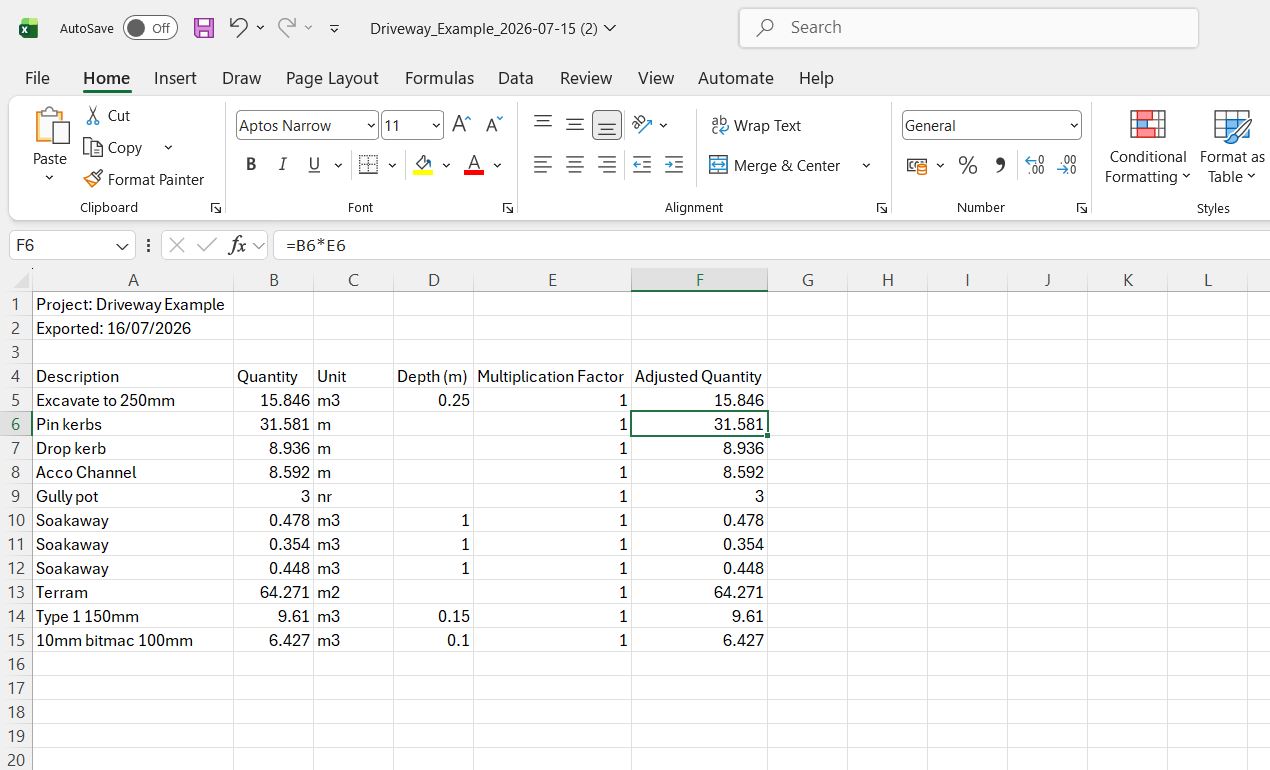
Task: Toggle italic formatting
Action: click(x=282, y=165)
